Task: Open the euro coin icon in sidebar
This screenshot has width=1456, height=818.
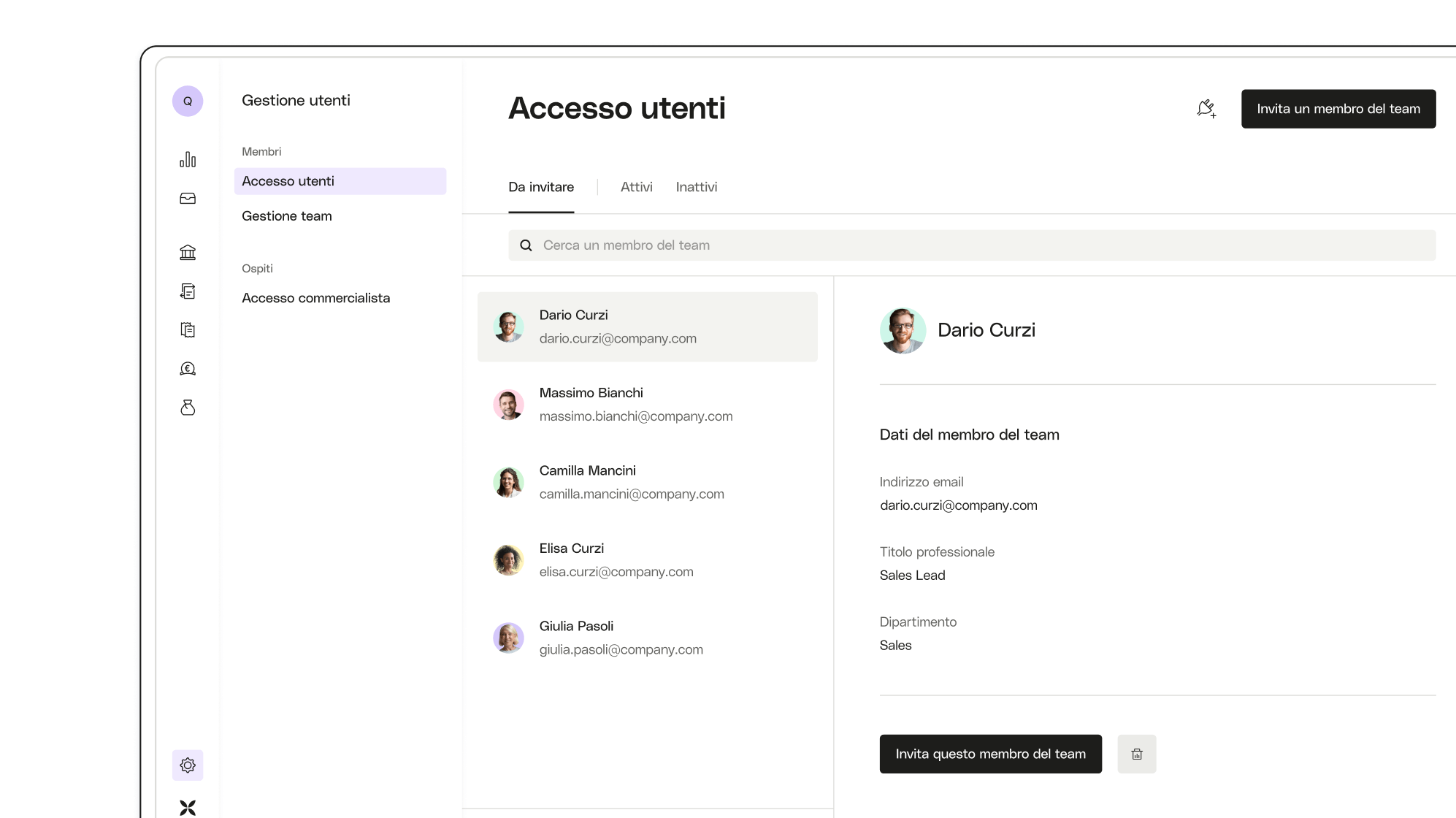Action: coord(188,369)
